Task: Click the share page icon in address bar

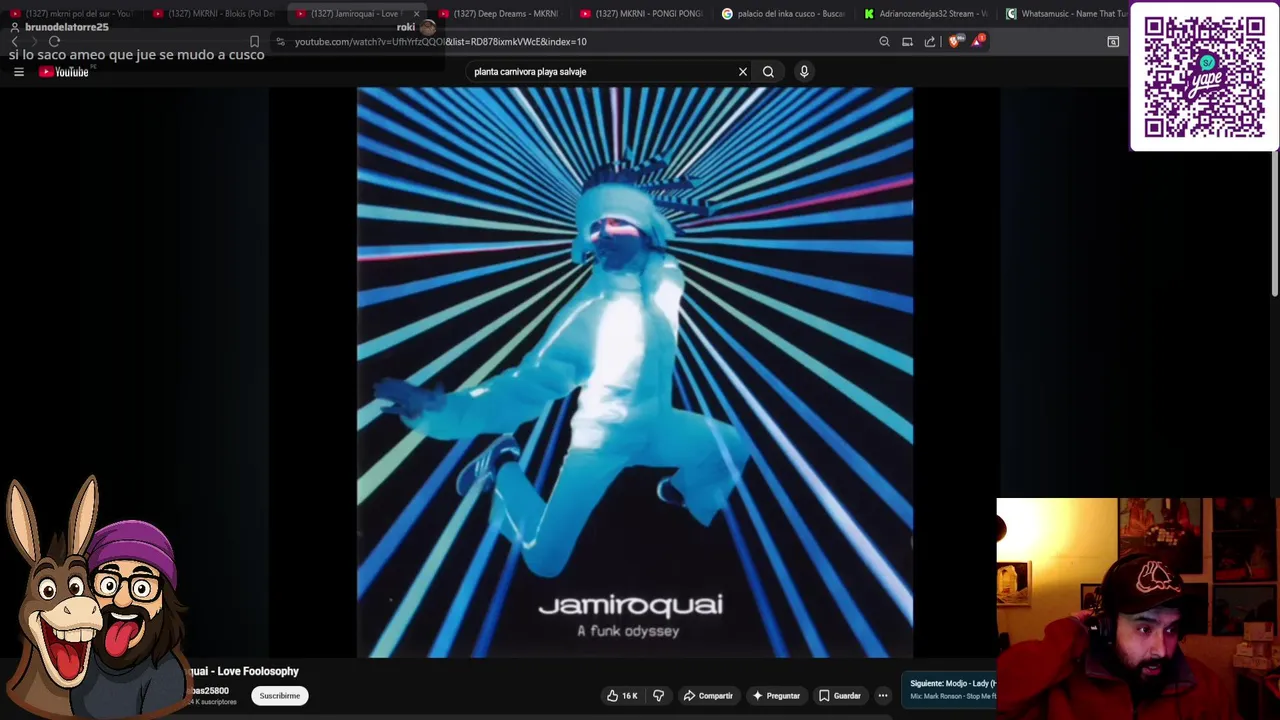Action: point(930,42)
